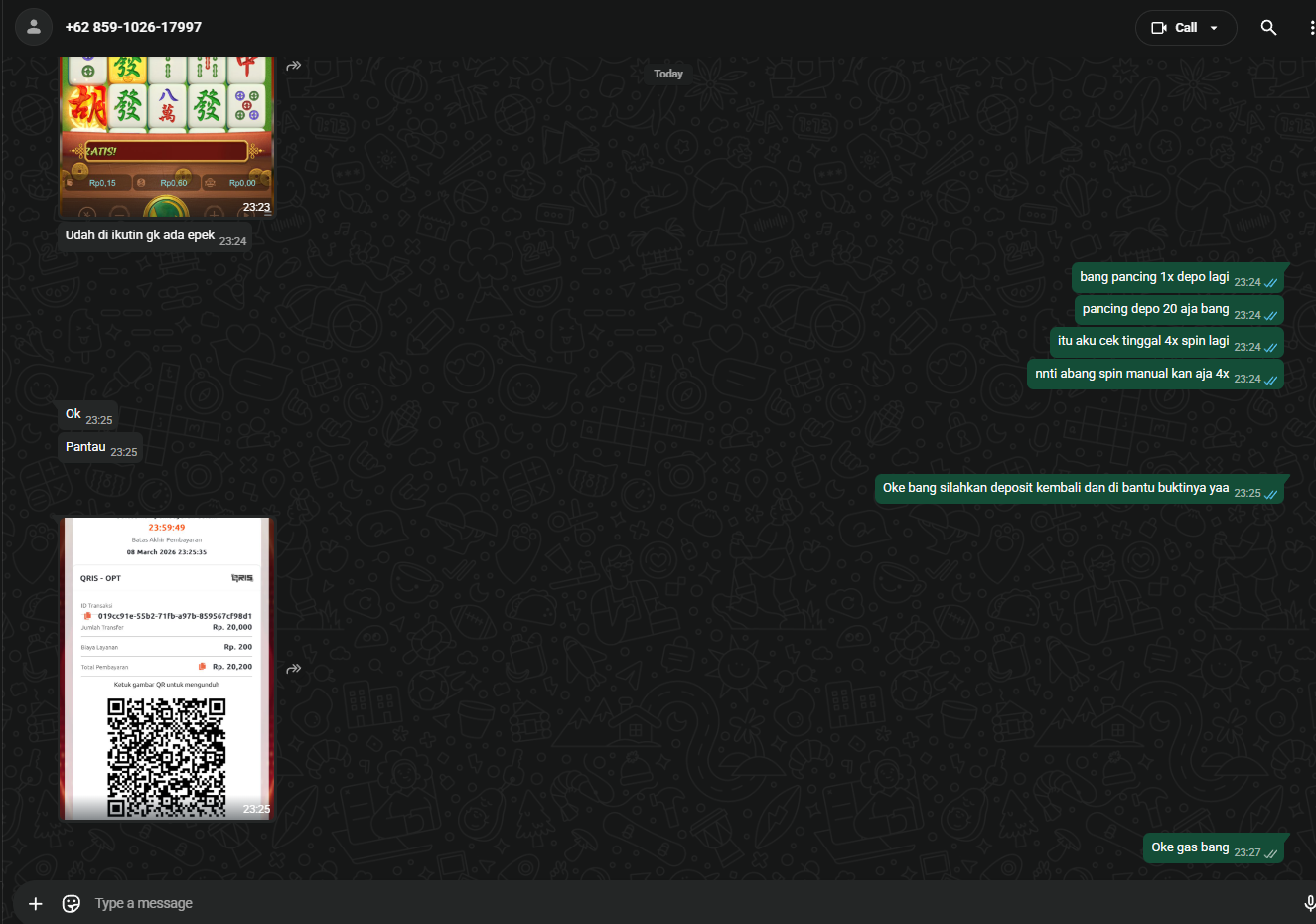Viewport: 1316px width, 924px height.
Task: Open the emoji and sticker picker
Action: tap(72, 903)
